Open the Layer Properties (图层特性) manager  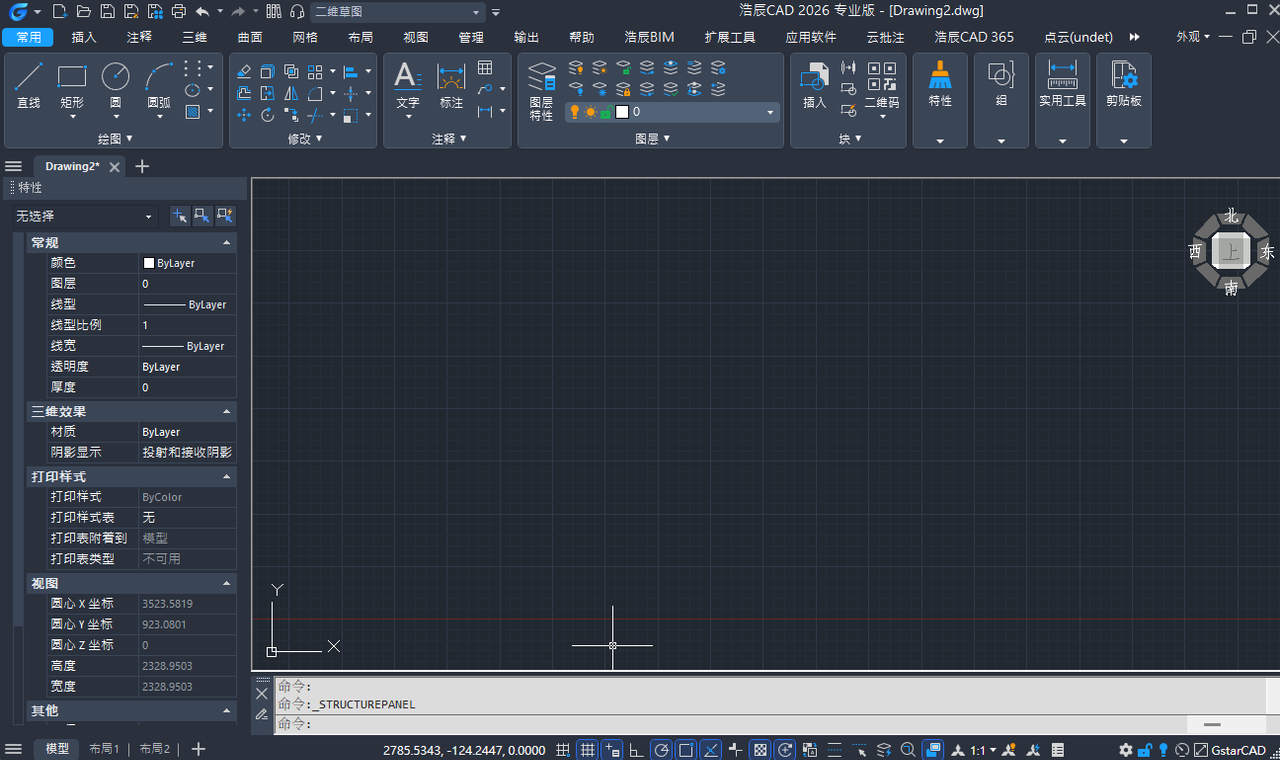[541, 90]
